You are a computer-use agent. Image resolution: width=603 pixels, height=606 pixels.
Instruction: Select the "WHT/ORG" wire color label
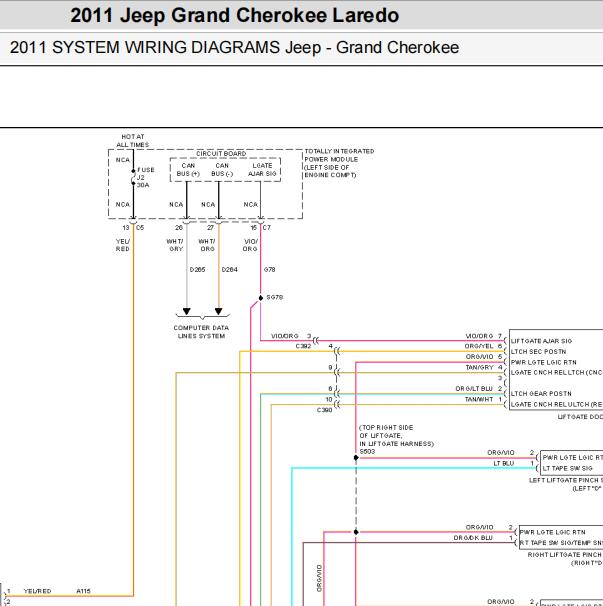[x=207, y=245]
